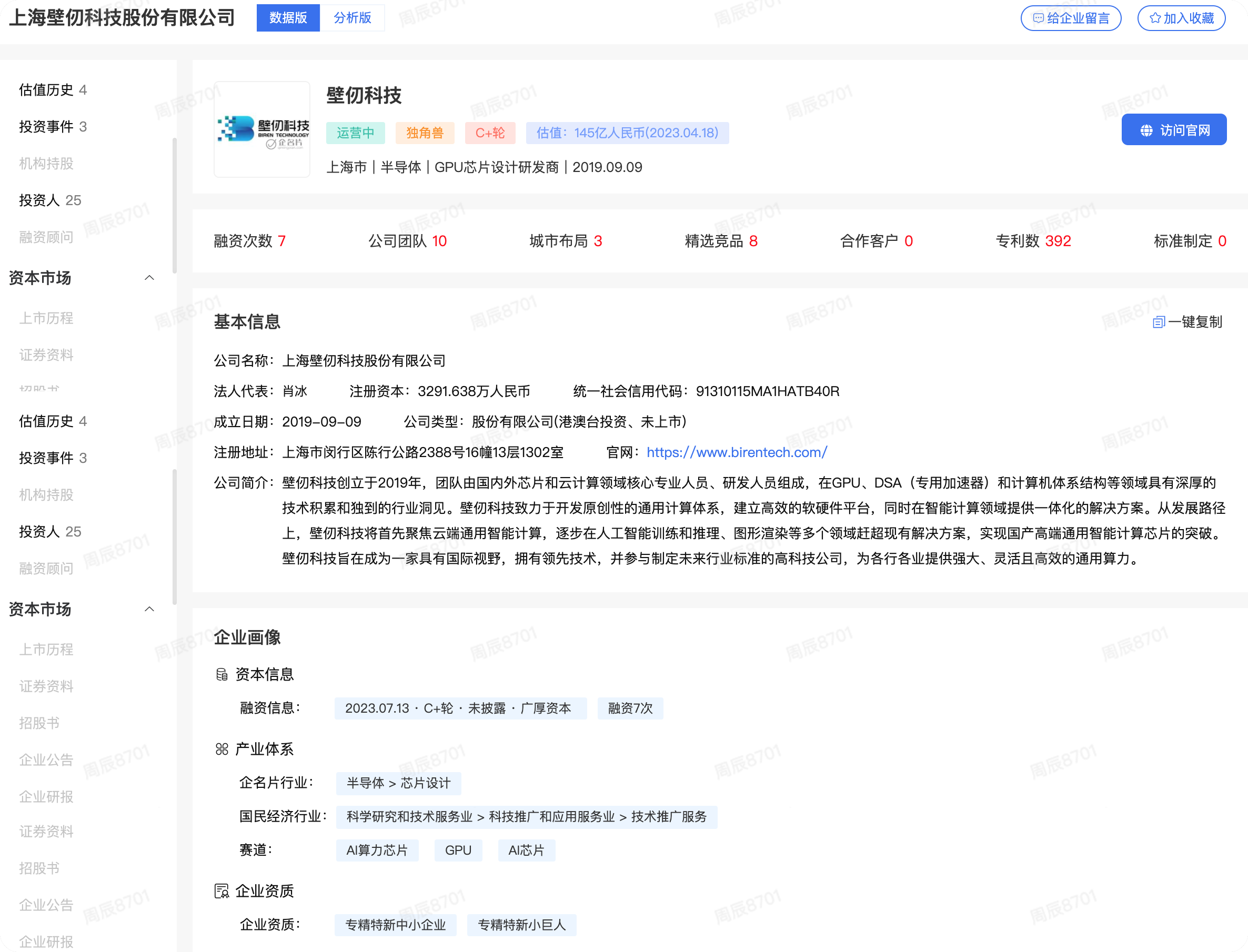This screenshot has height=952, width=1248.
Task: Click the message icon in 给企业留言
Action: point(1038,18)
